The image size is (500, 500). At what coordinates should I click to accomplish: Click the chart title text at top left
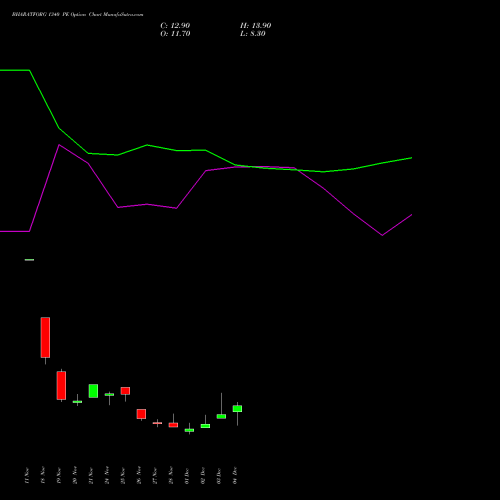point(77,15)
